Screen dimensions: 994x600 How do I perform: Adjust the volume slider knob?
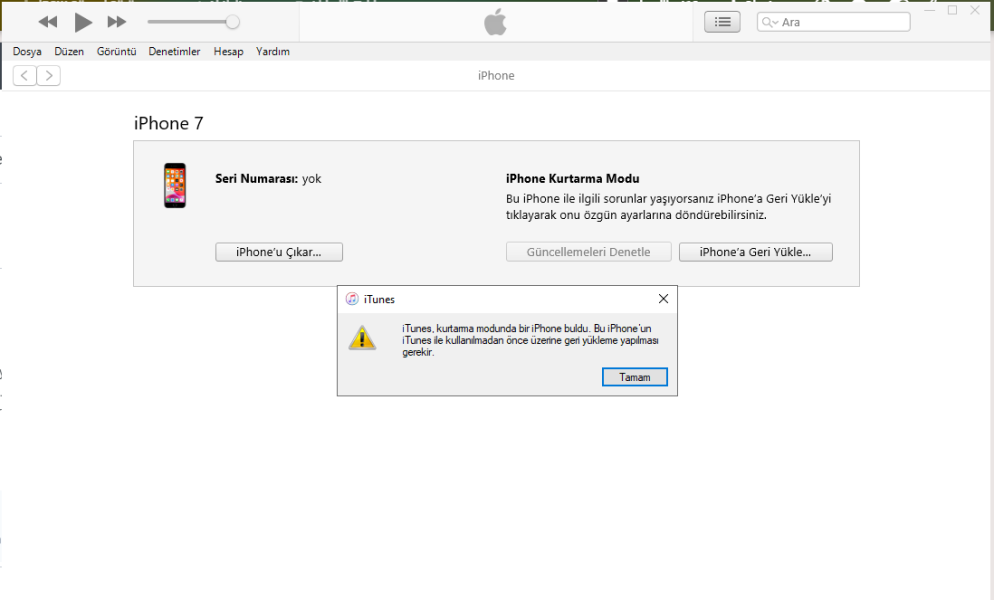(232, 22)
